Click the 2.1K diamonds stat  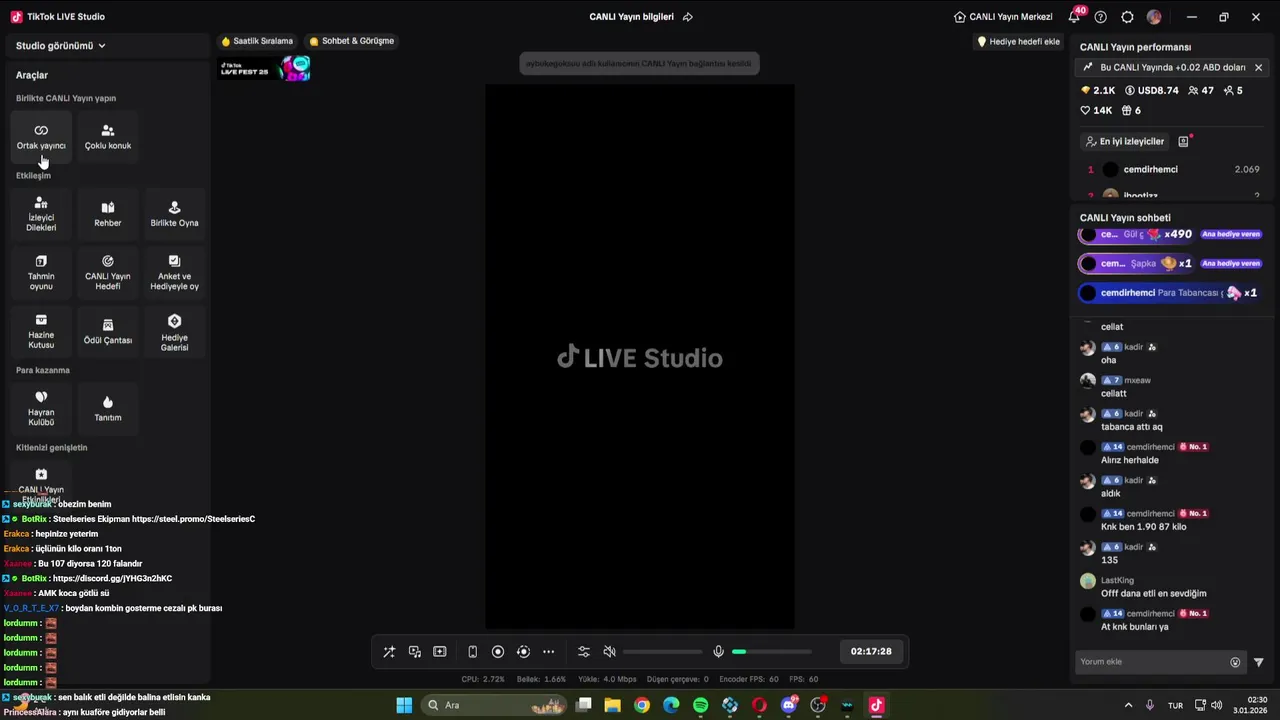click(x=1098, y=91)
